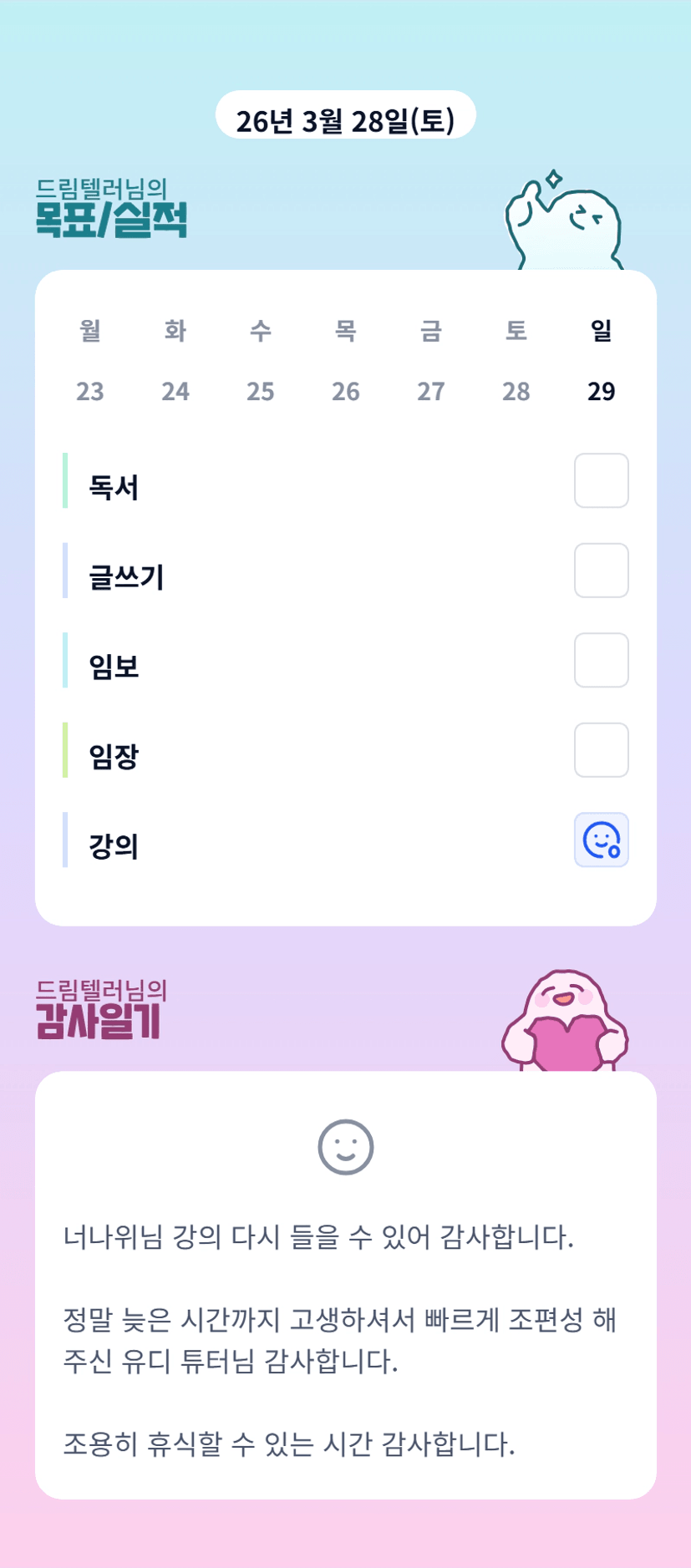Click the 강의 goal label
Screen dimensions: 691x1568
pos(114,846)
